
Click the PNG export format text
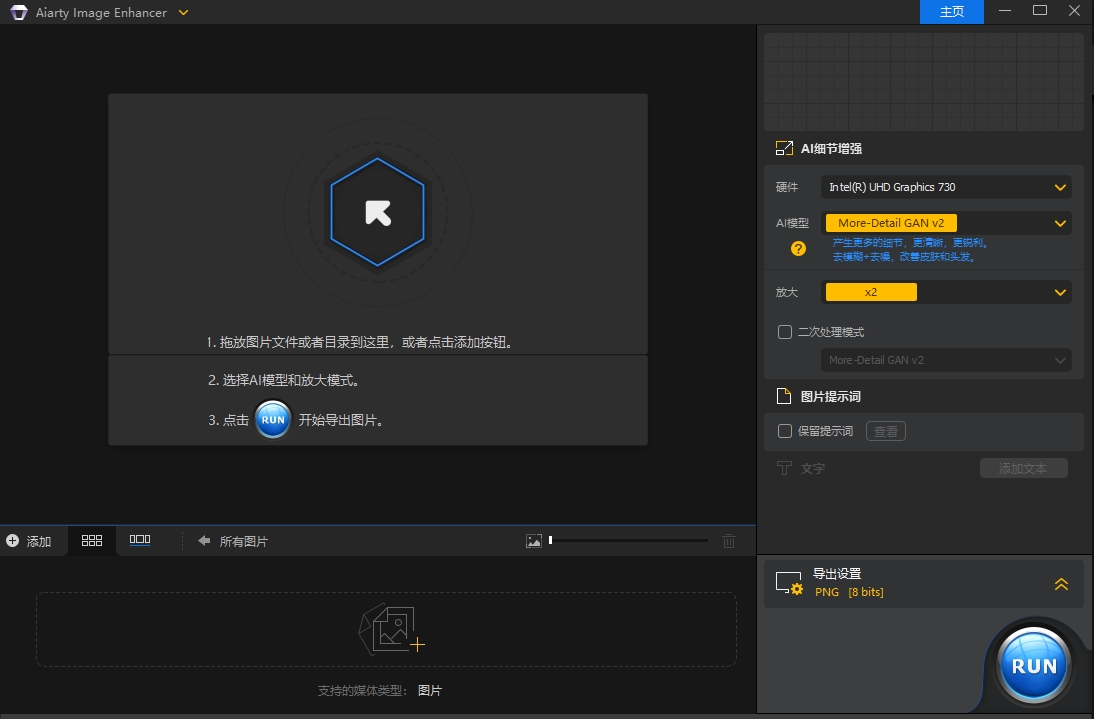(x=827, y=592)
